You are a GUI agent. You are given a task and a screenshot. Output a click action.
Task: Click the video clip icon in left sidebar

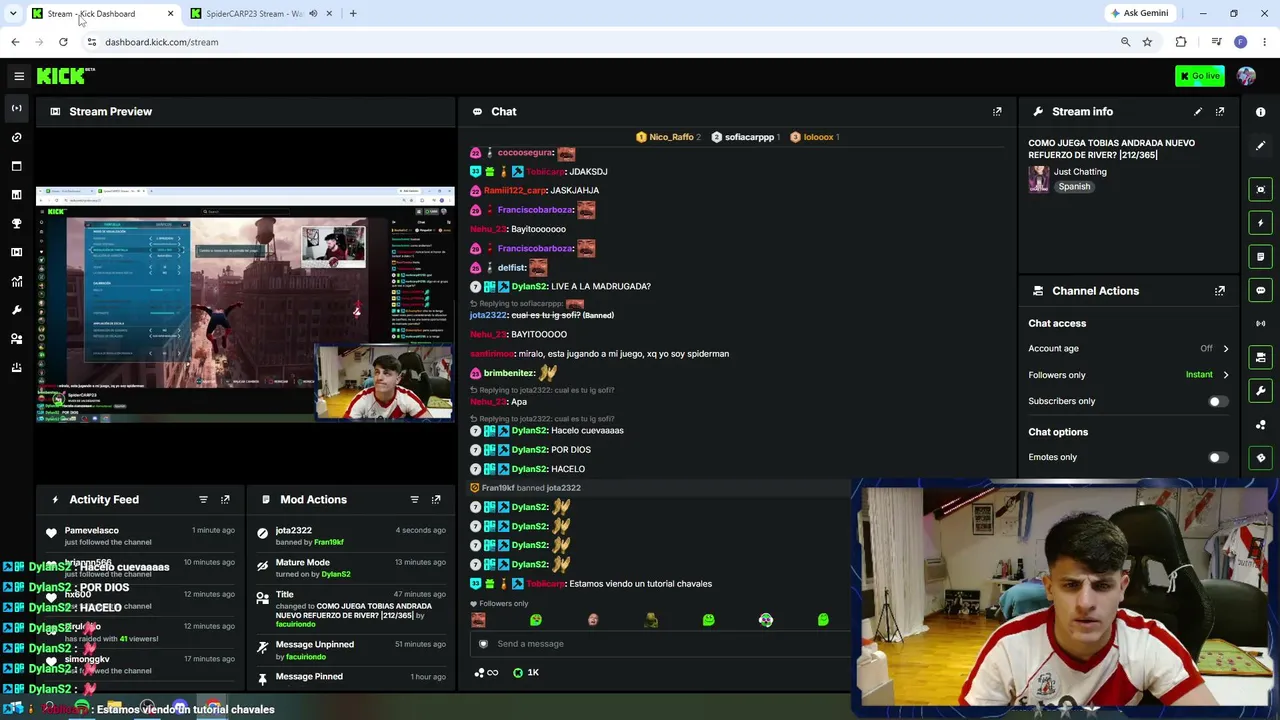click(16, 252)
